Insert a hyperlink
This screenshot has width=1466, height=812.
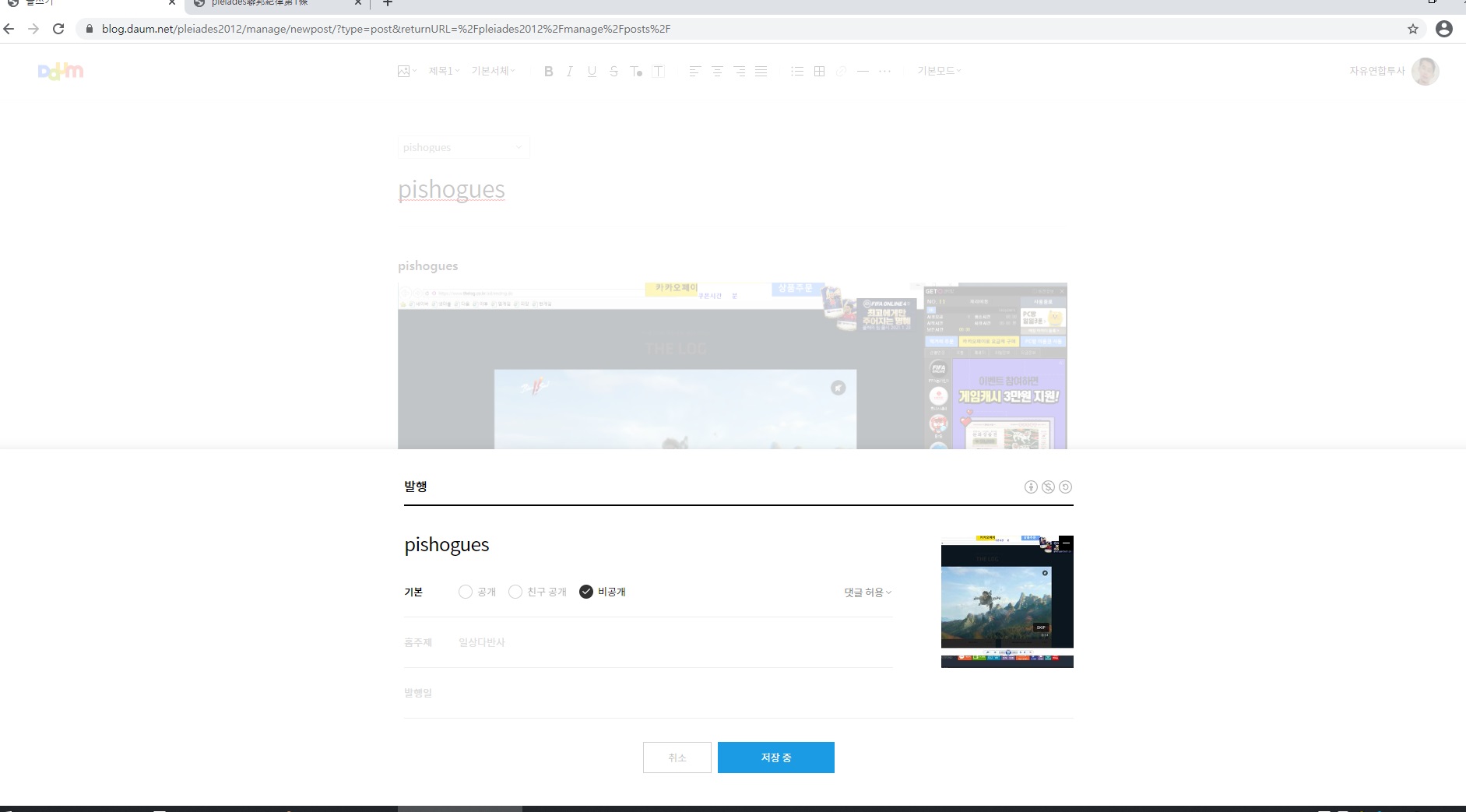841,71
